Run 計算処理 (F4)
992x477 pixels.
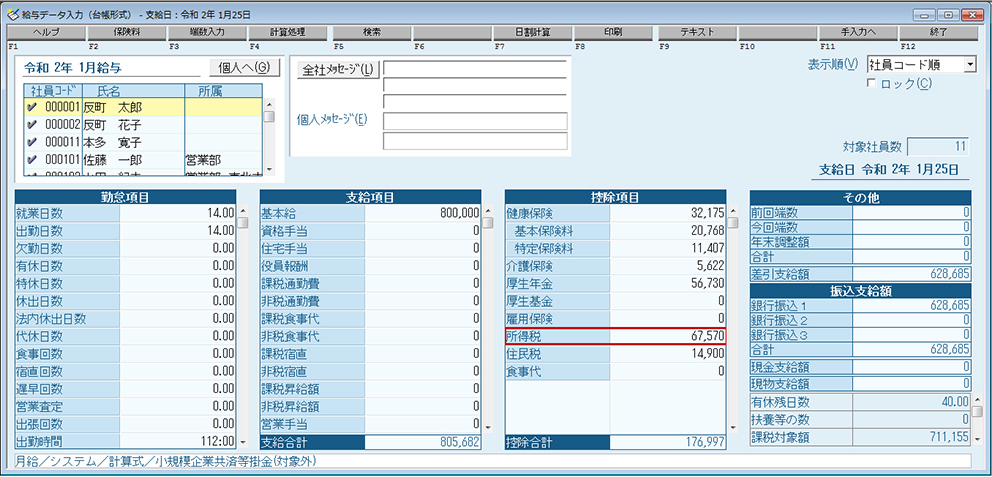coord(287,32)
